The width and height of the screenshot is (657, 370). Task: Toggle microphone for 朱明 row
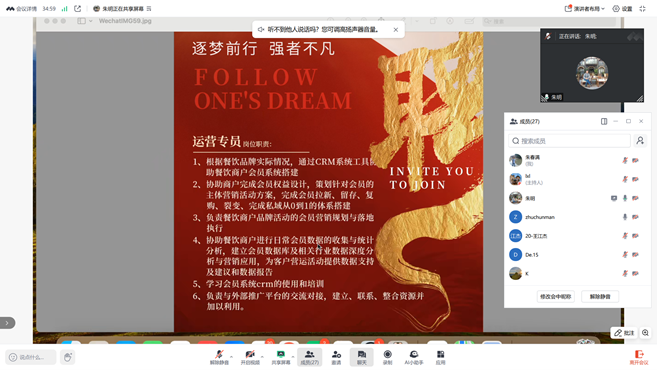[625, 198]
